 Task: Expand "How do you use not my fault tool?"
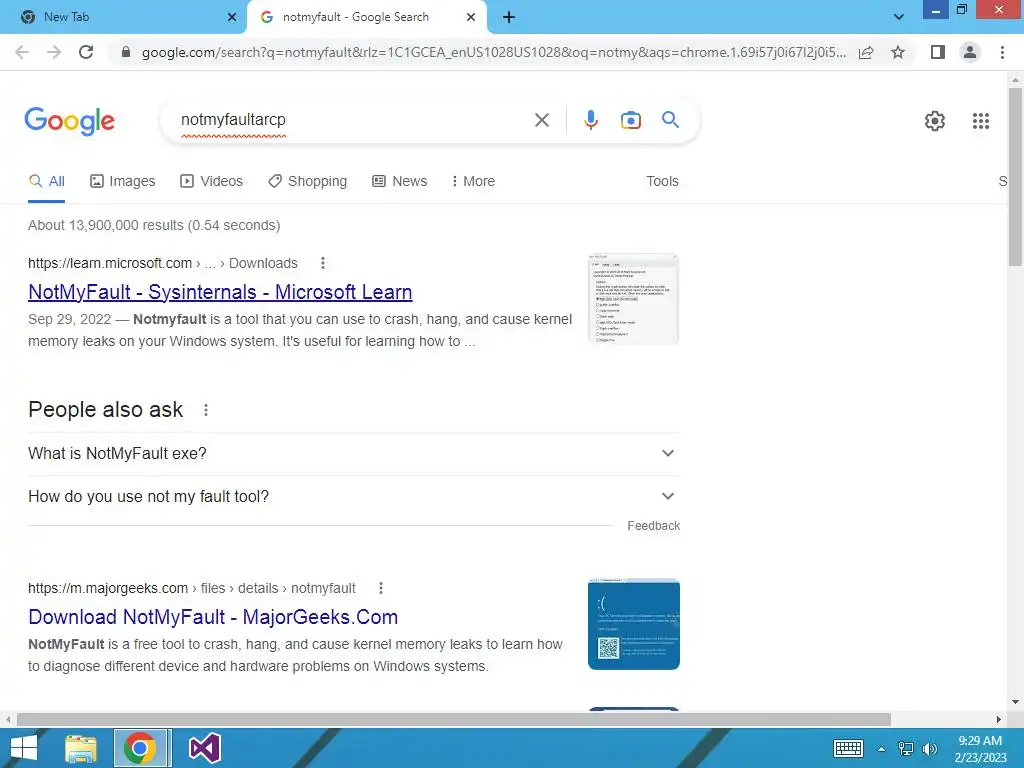pos(354,497)
